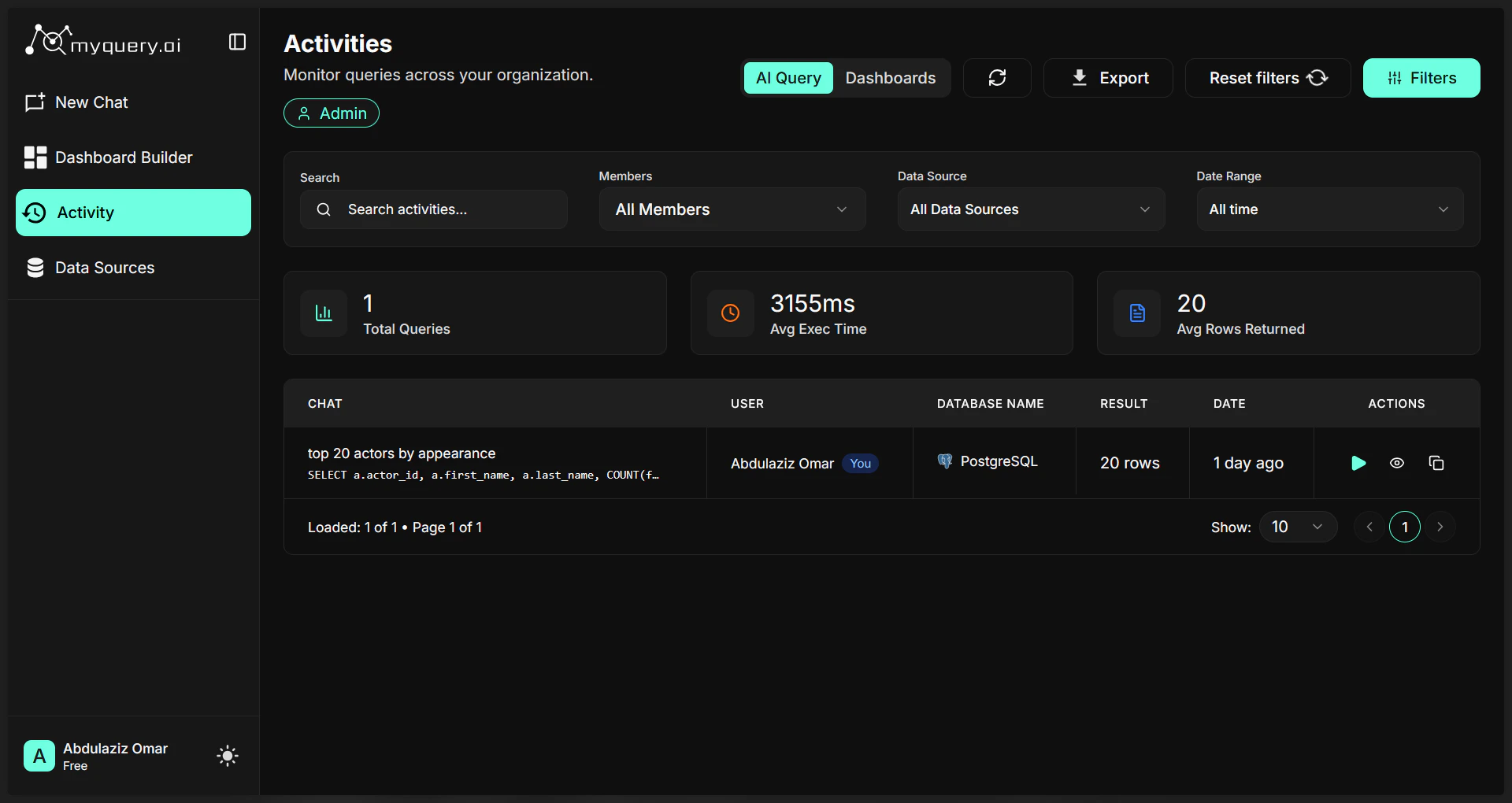1512x803 pixels.
Task: Open the Show 10 rows dropdown
Action: [1298, 527]
